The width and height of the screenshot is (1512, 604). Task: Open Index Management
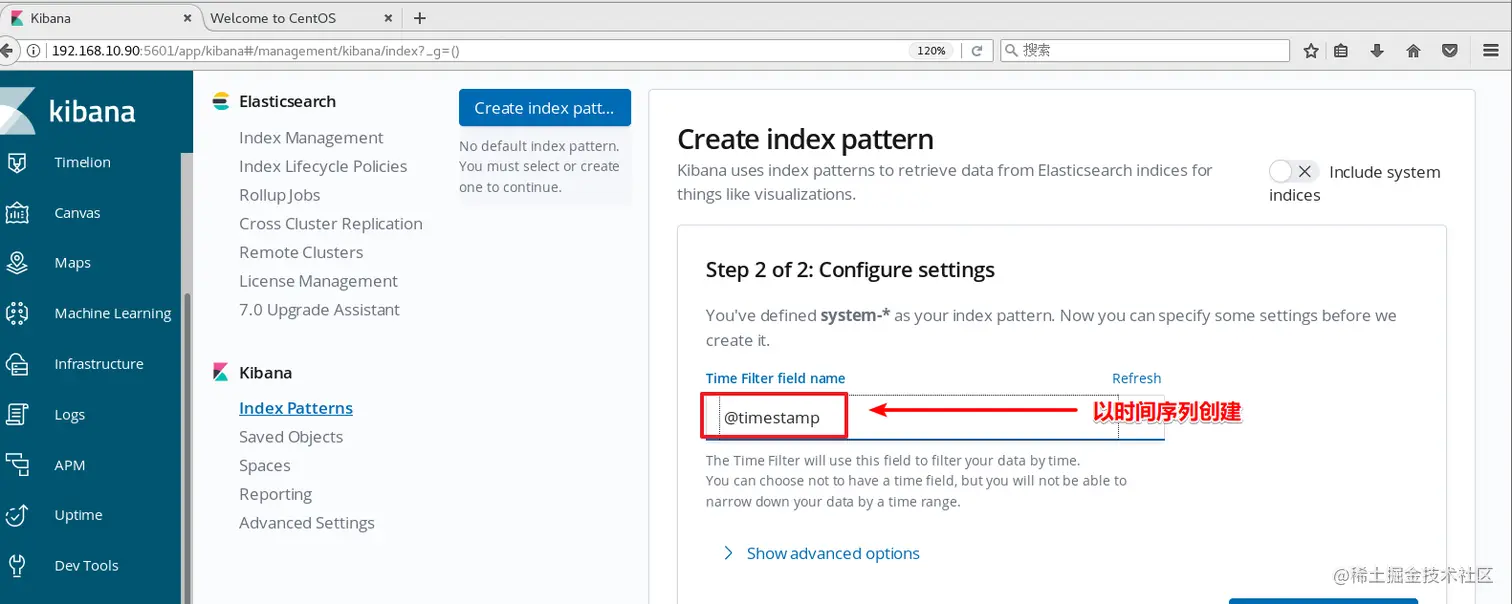[x=311, y=138]
